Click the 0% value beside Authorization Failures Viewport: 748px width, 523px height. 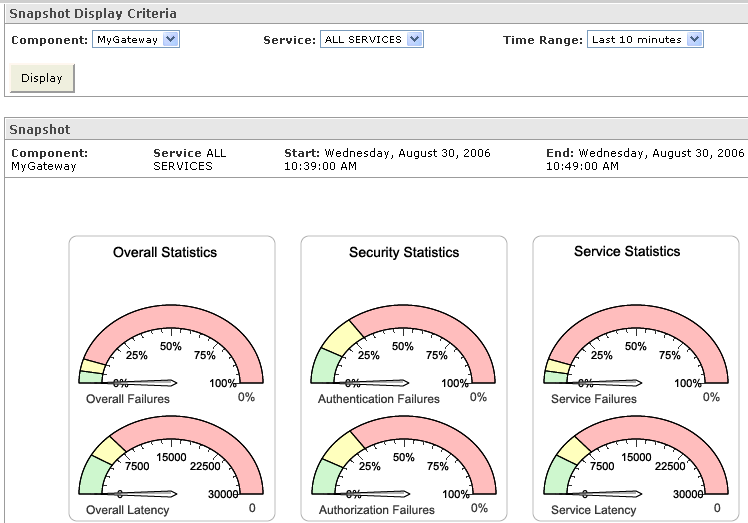[x=479, y=508]
